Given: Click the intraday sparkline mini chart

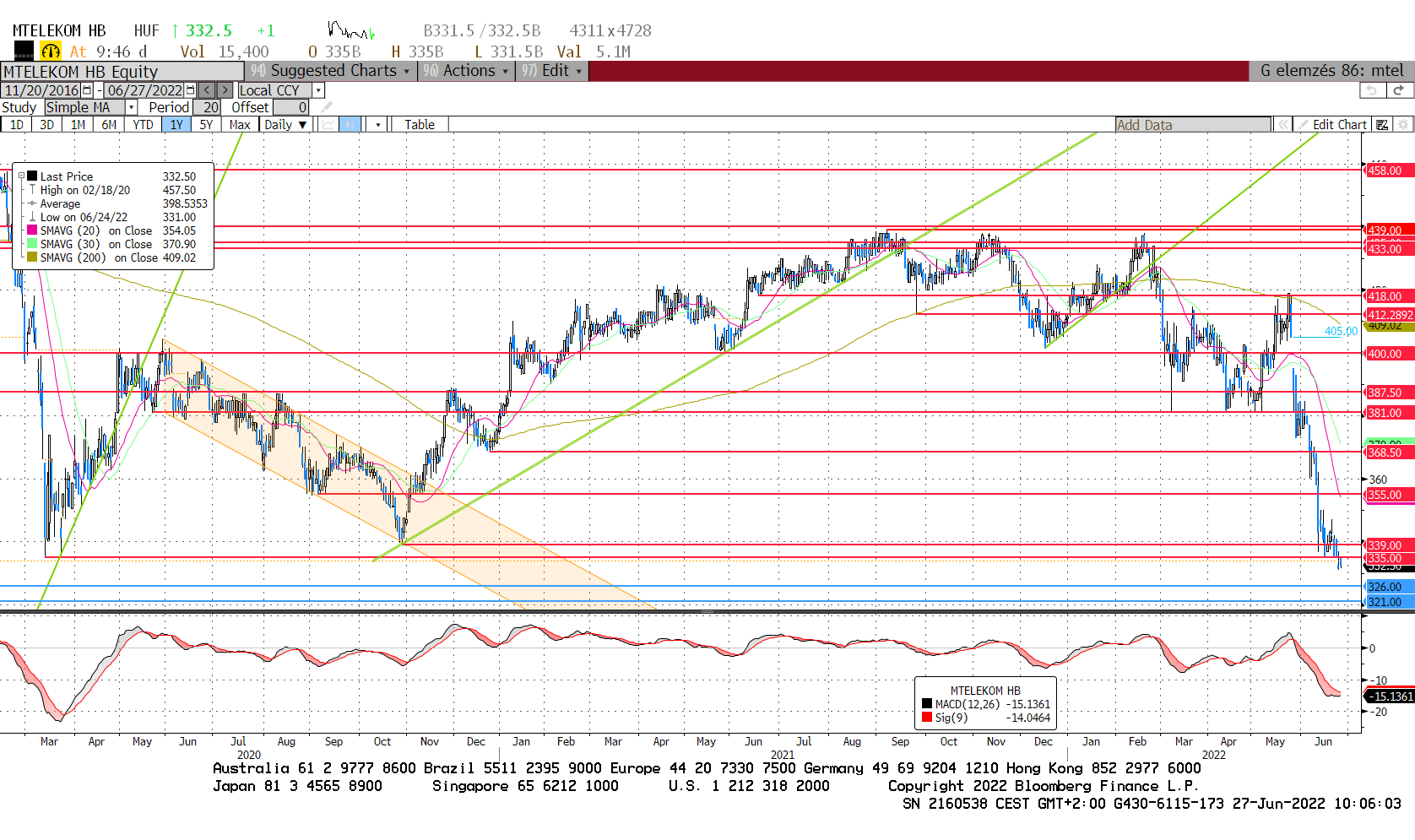Looking at the screenshot, I should [x=350, y=31].
